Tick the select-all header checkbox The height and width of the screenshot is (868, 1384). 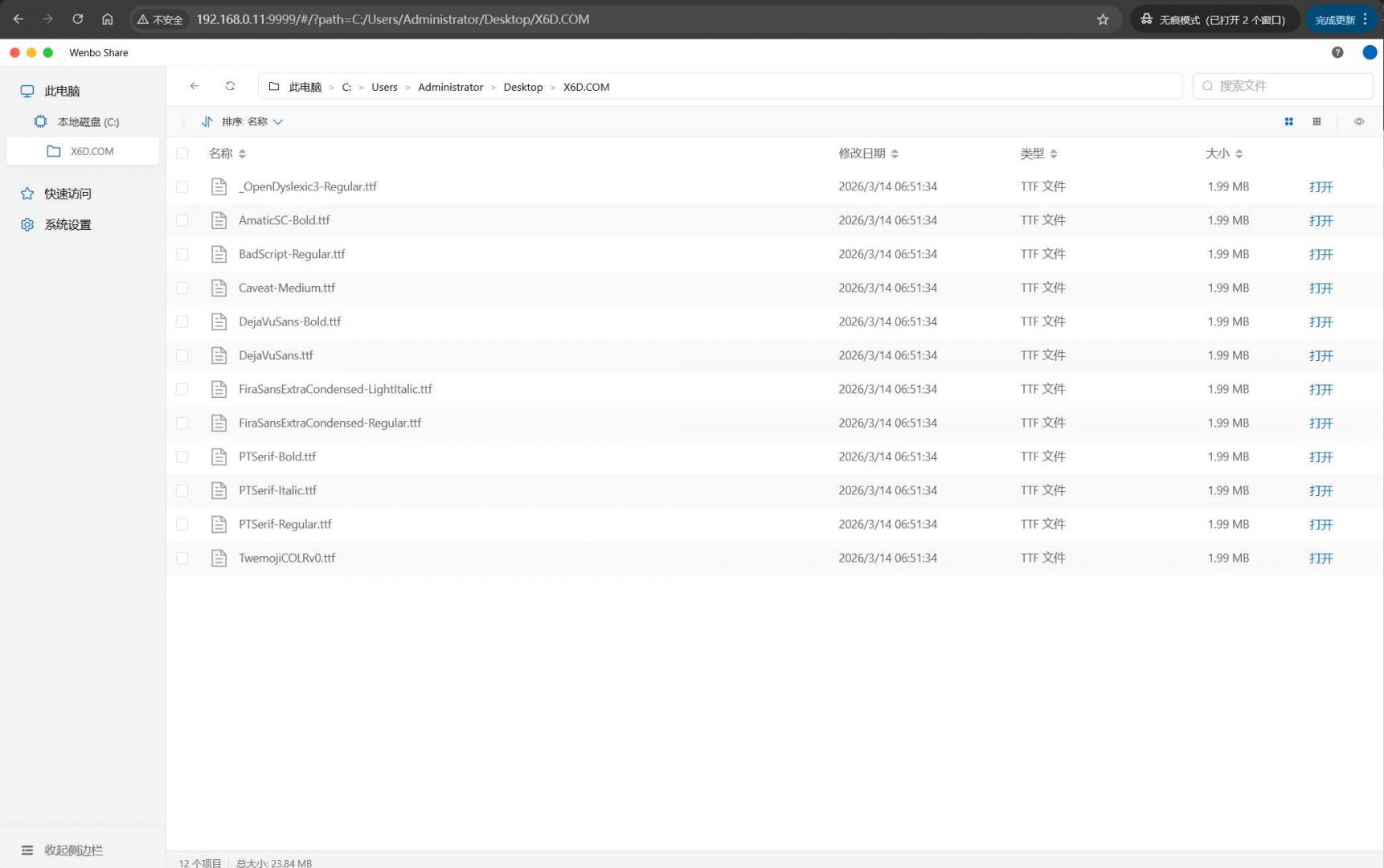[x=182, y=154]
